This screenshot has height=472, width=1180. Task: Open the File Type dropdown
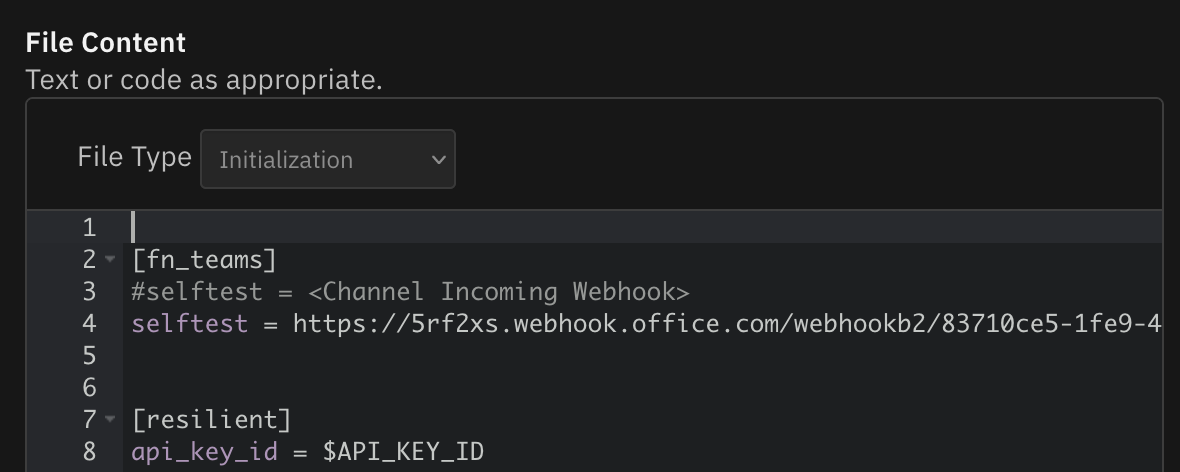(327, 159)
